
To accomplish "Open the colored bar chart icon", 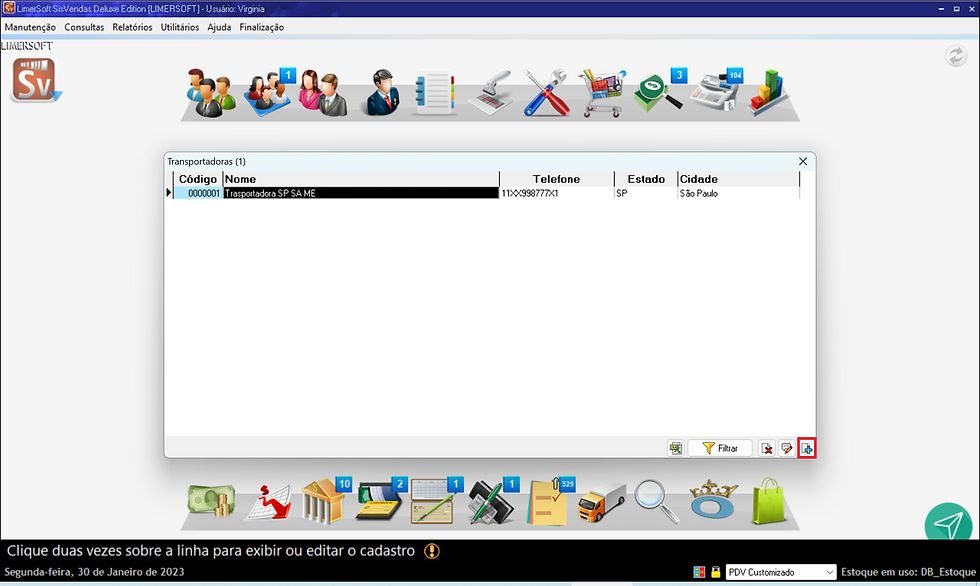I will pyautogui.click(x=769, y=92).
